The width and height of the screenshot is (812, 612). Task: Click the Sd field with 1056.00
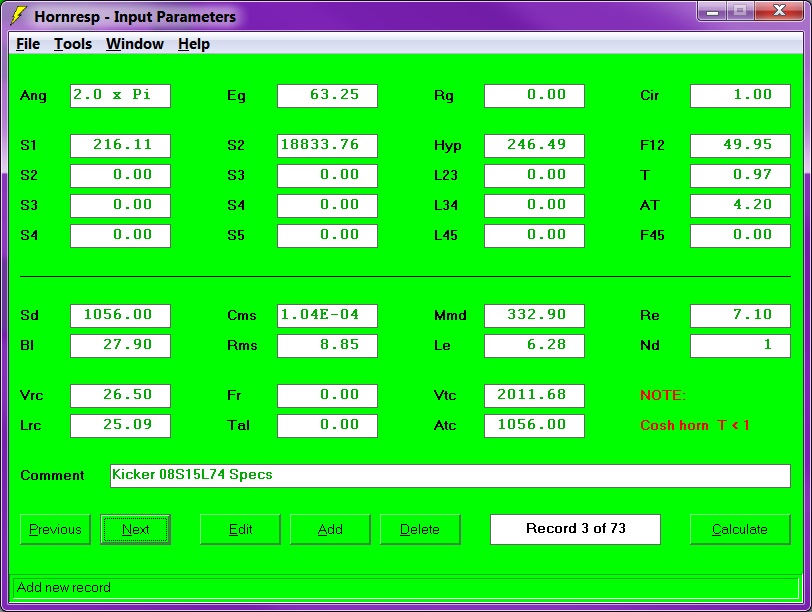120,316
